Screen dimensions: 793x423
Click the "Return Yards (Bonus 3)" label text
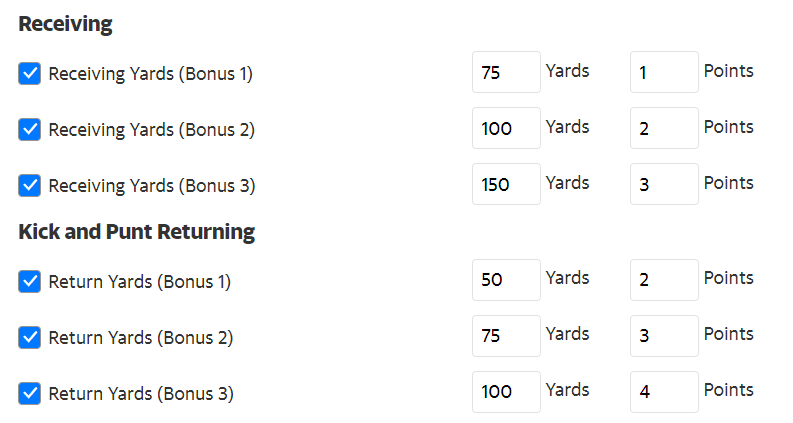point(140,394)
